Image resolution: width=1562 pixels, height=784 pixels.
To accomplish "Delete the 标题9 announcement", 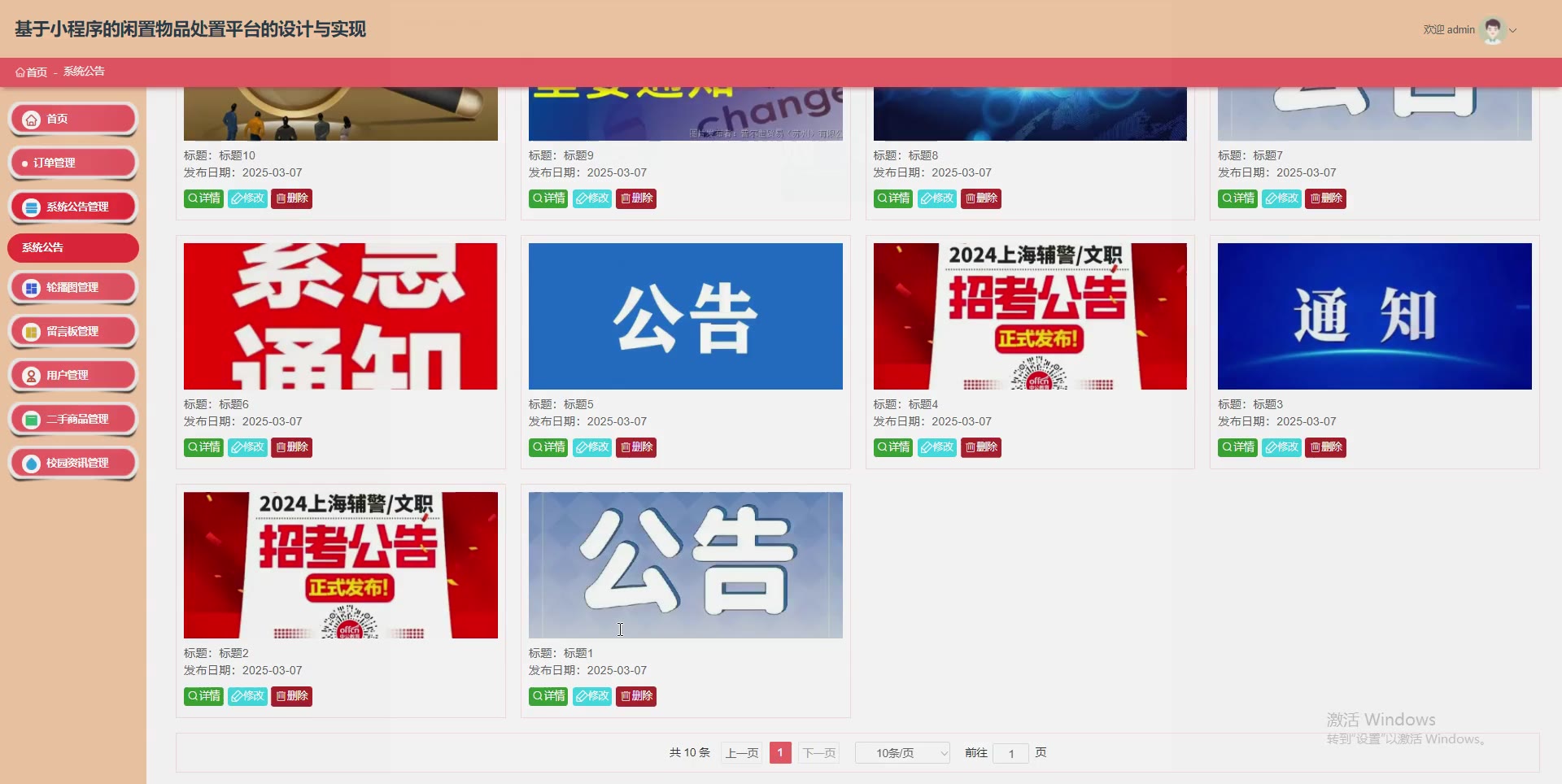I will point(636,198).
